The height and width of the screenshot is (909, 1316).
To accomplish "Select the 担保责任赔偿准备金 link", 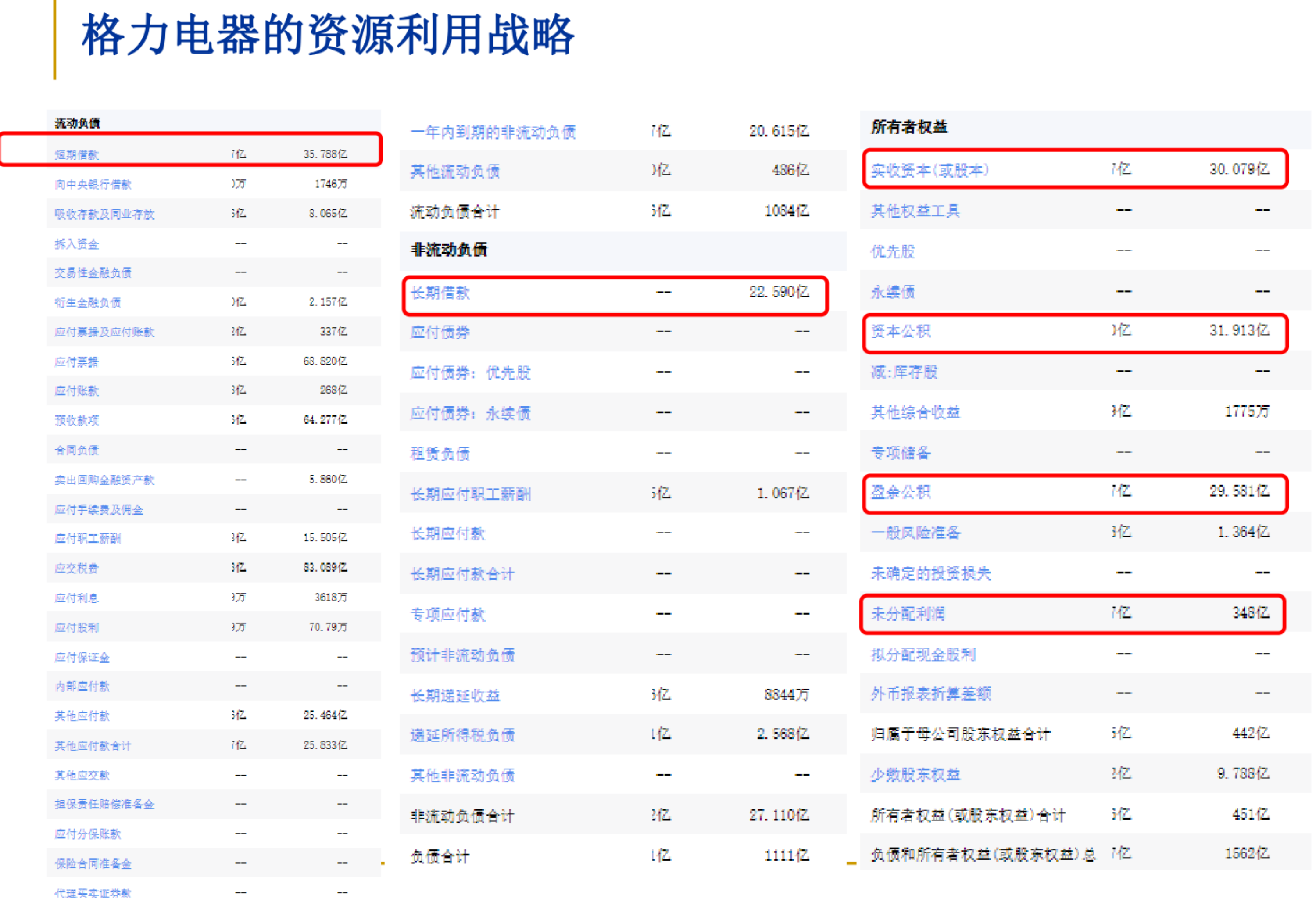I will pyautogui.click(x=105, y=804).
